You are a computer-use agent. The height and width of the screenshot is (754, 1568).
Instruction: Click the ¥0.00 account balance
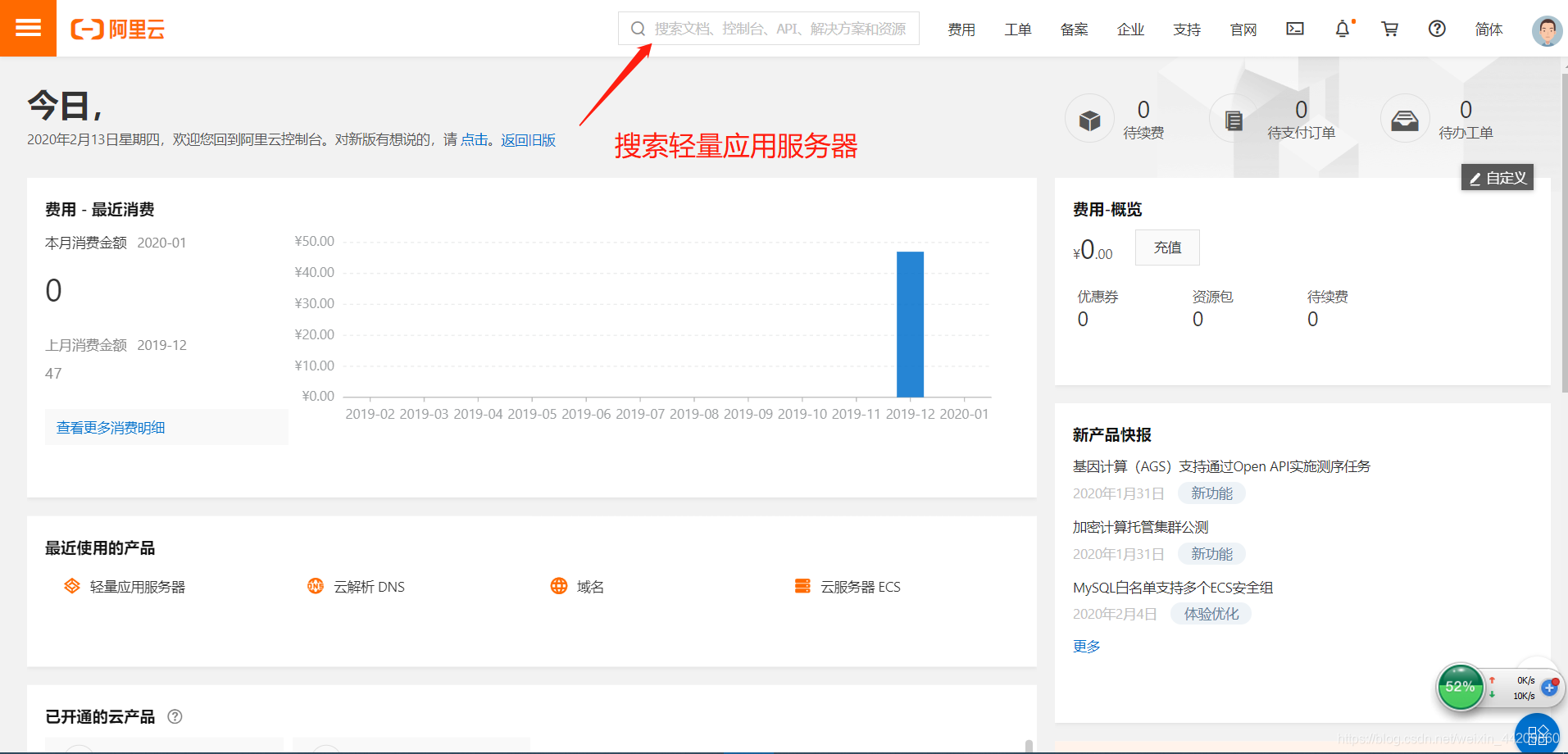click(x=1093, y=250)
